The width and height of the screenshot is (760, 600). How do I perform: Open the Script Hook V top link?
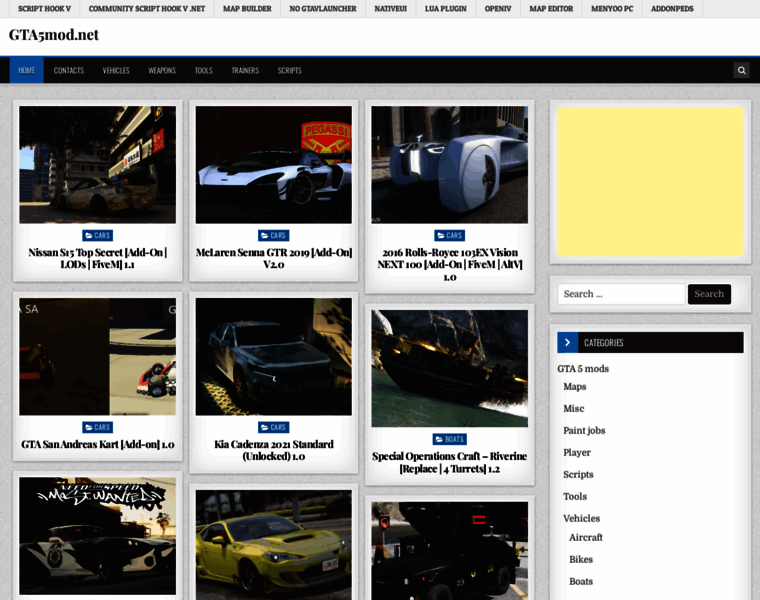[x=45, y=9]
